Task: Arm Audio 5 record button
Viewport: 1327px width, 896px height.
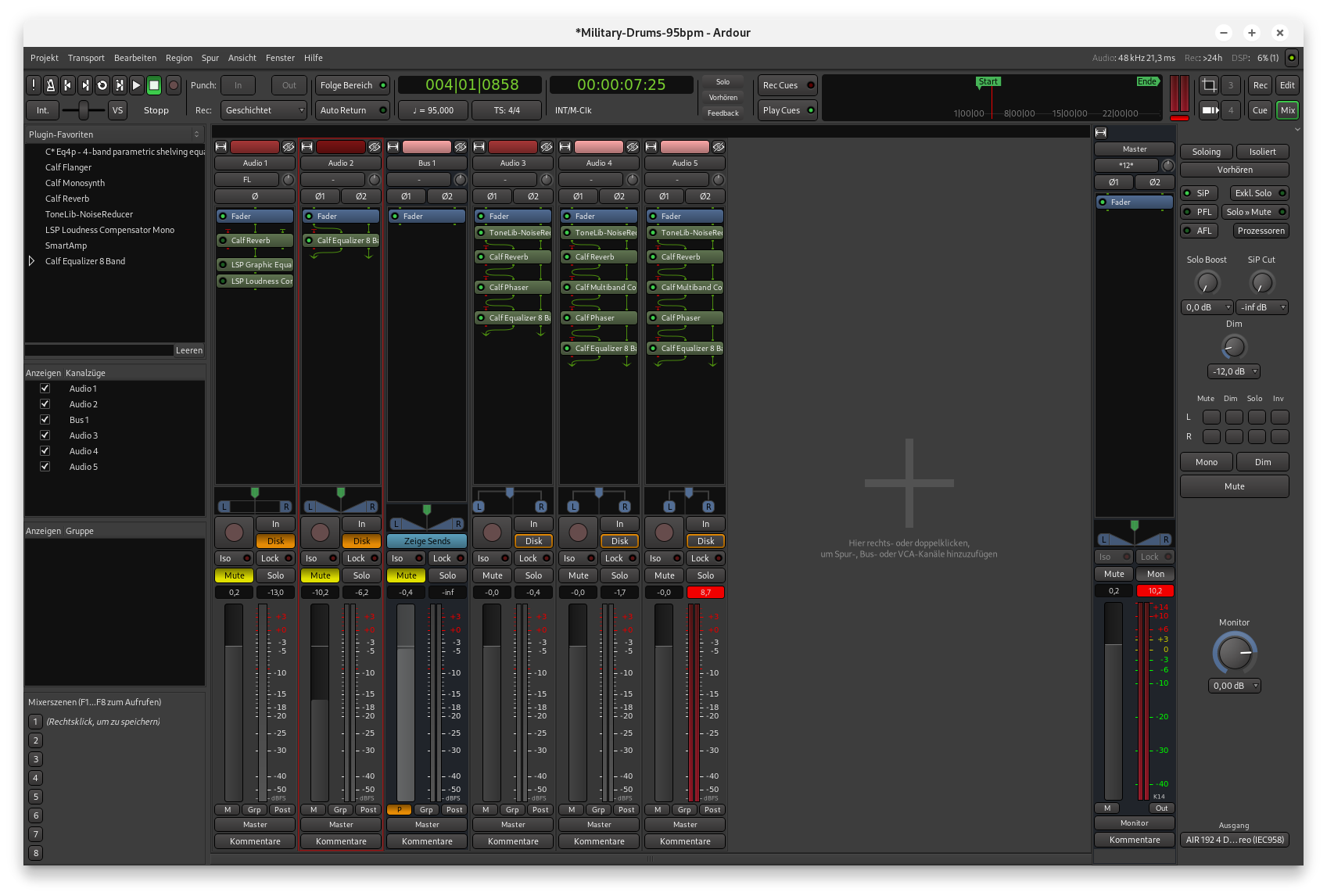Action: tap(664, 532)
